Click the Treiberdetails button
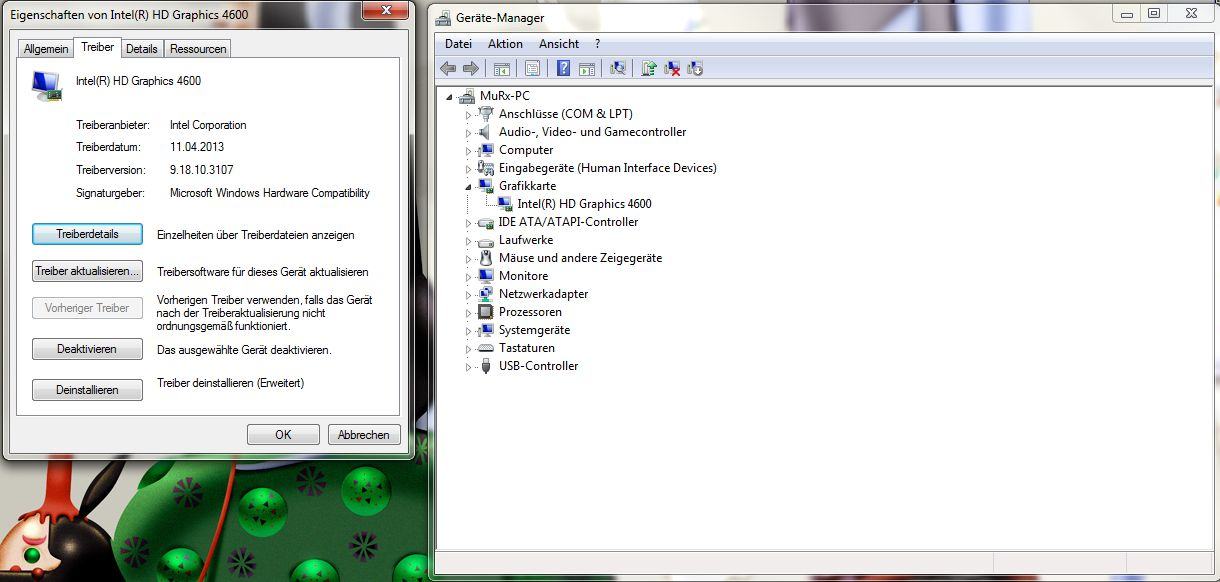The image size is (1220, 582). [87, 234]
